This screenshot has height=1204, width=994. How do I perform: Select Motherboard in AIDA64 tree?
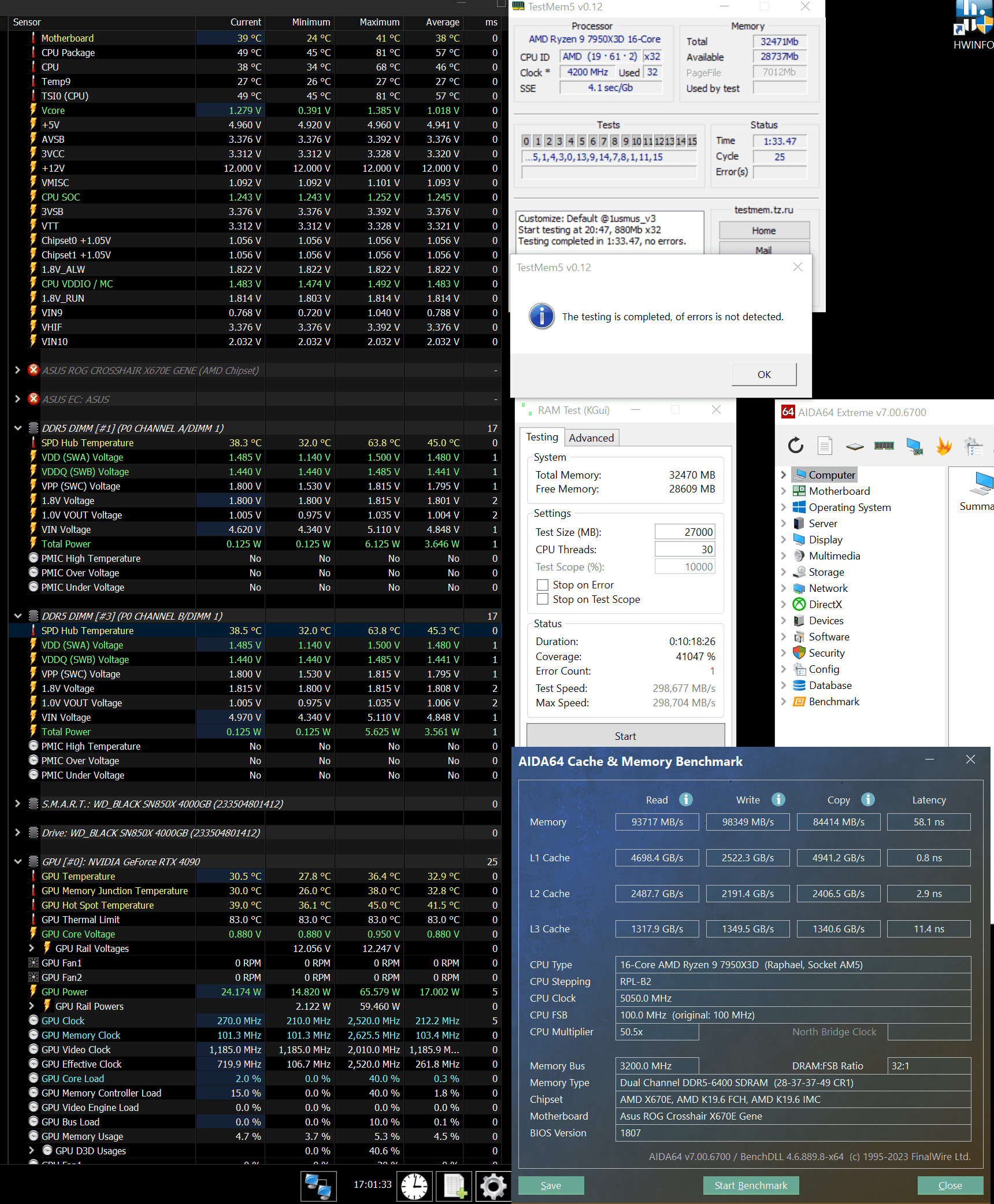tap(839, 491)
